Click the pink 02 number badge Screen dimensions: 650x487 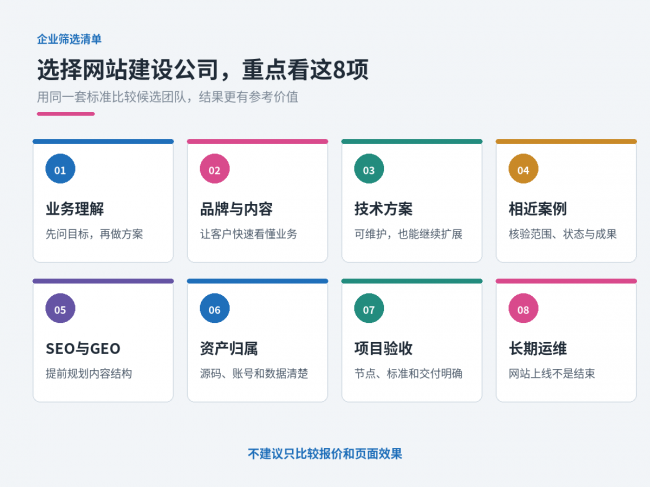coord(215,169)
